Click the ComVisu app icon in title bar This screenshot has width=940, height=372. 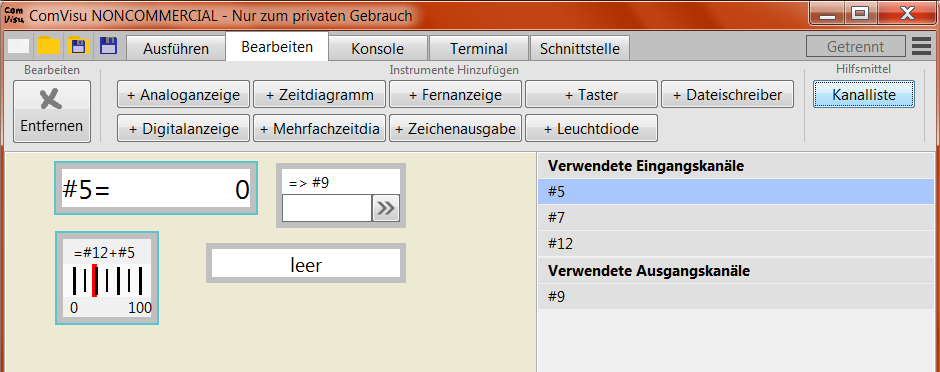(x=13, y=16)
